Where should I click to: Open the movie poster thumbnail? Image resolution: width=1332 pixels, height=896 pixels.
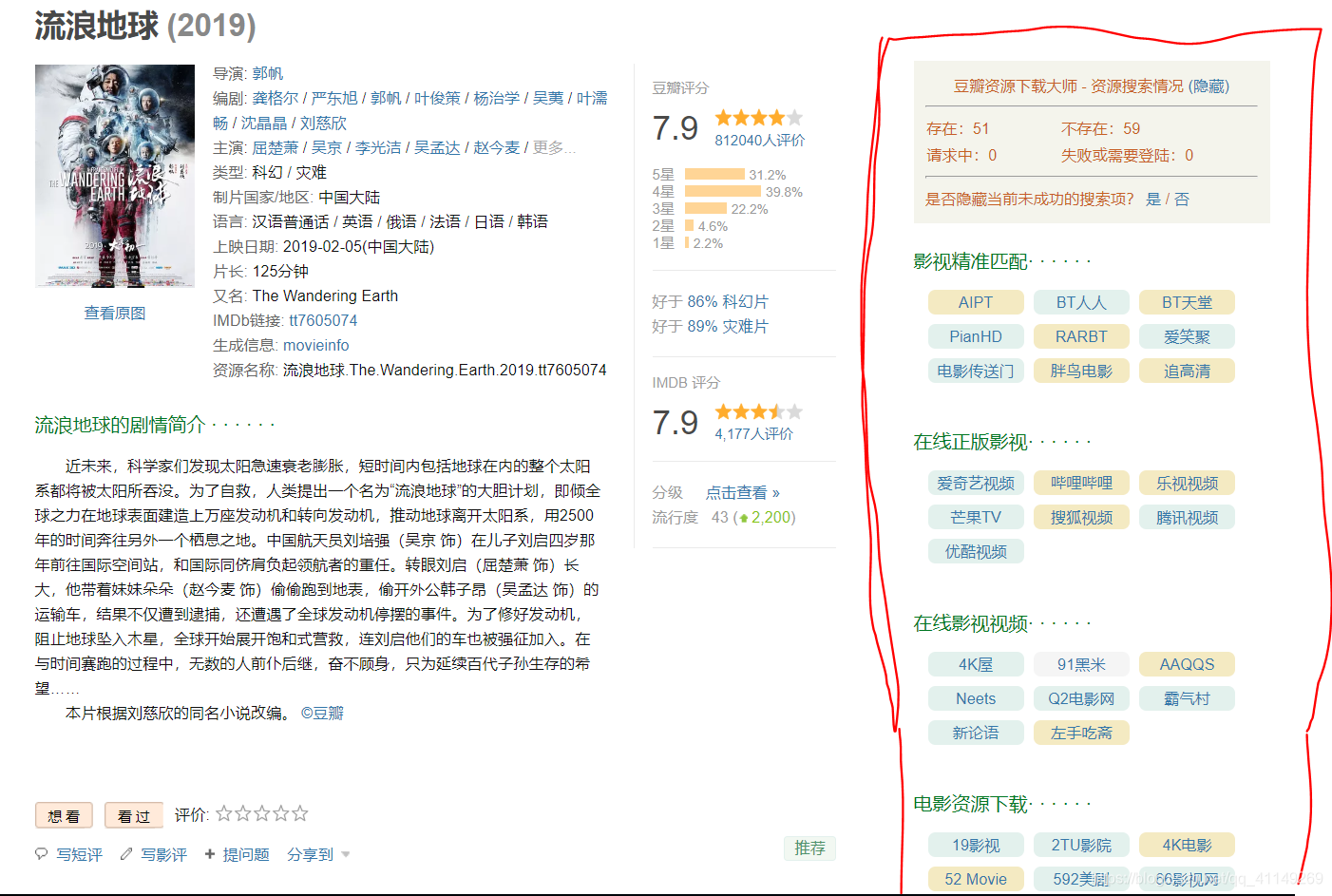pos(115,176)
